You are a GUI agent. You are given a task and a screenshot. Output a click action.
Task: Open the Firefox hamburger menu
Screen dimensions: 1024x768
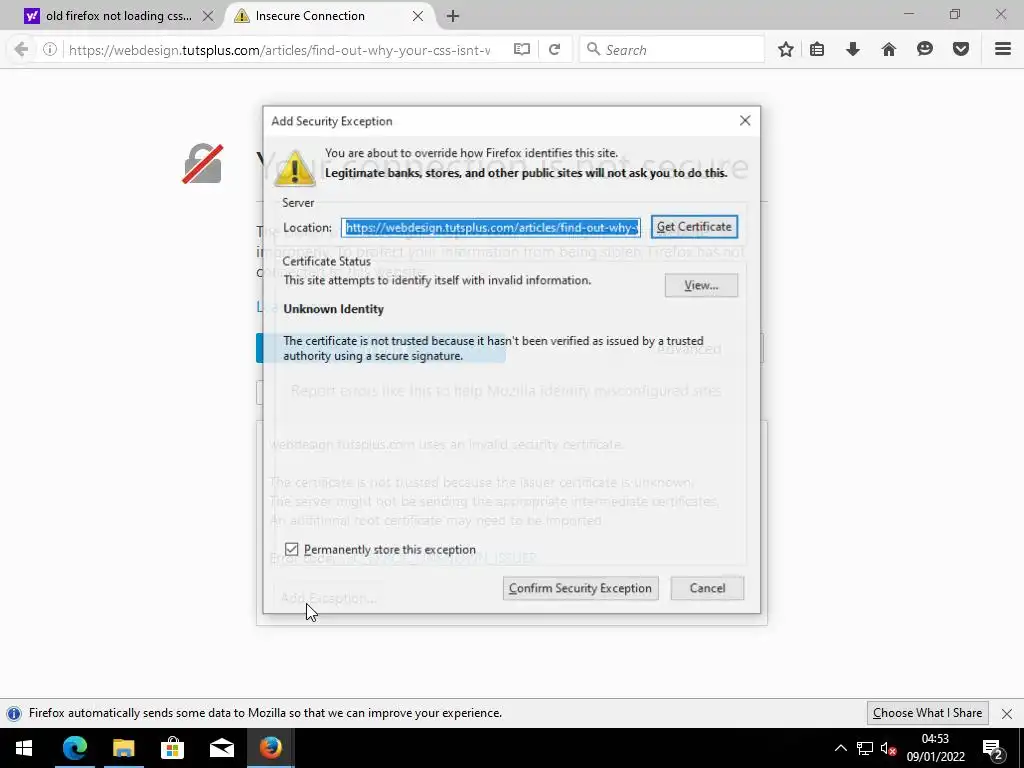pyautogui.click(x=1002, y=50)
